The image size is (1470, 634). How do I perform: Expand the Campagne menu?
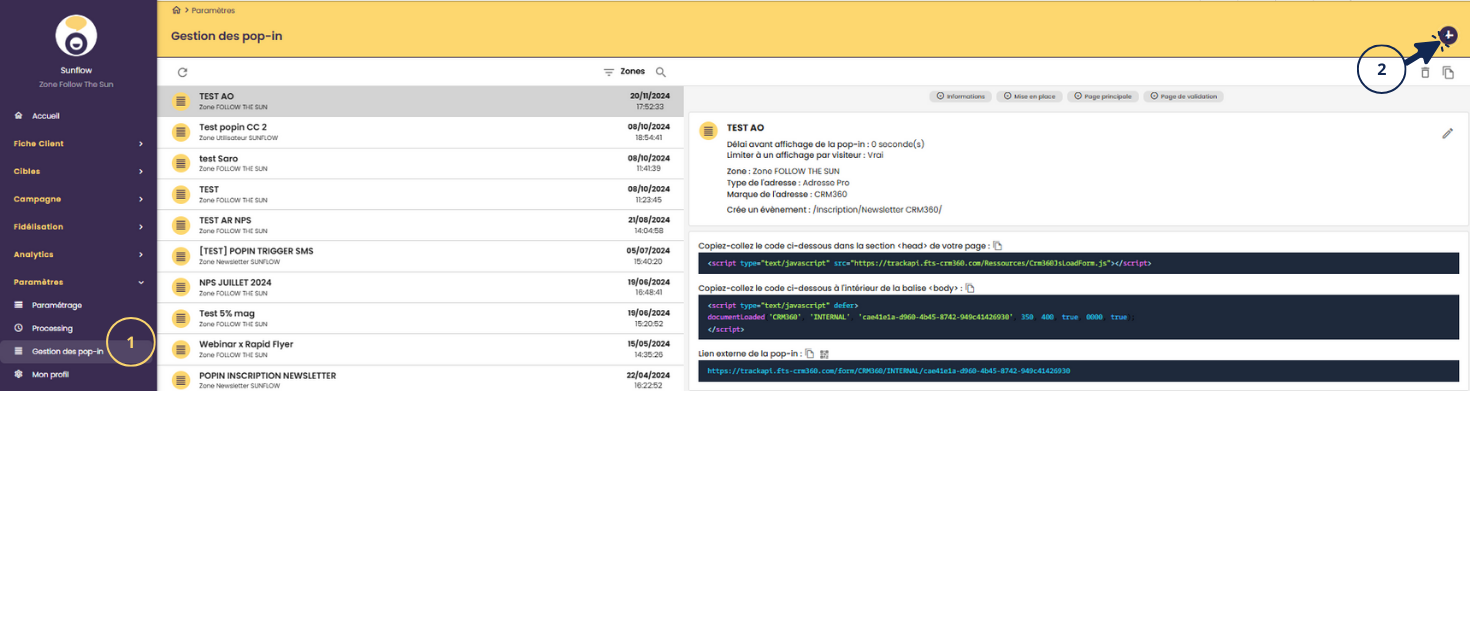(78, 199)
